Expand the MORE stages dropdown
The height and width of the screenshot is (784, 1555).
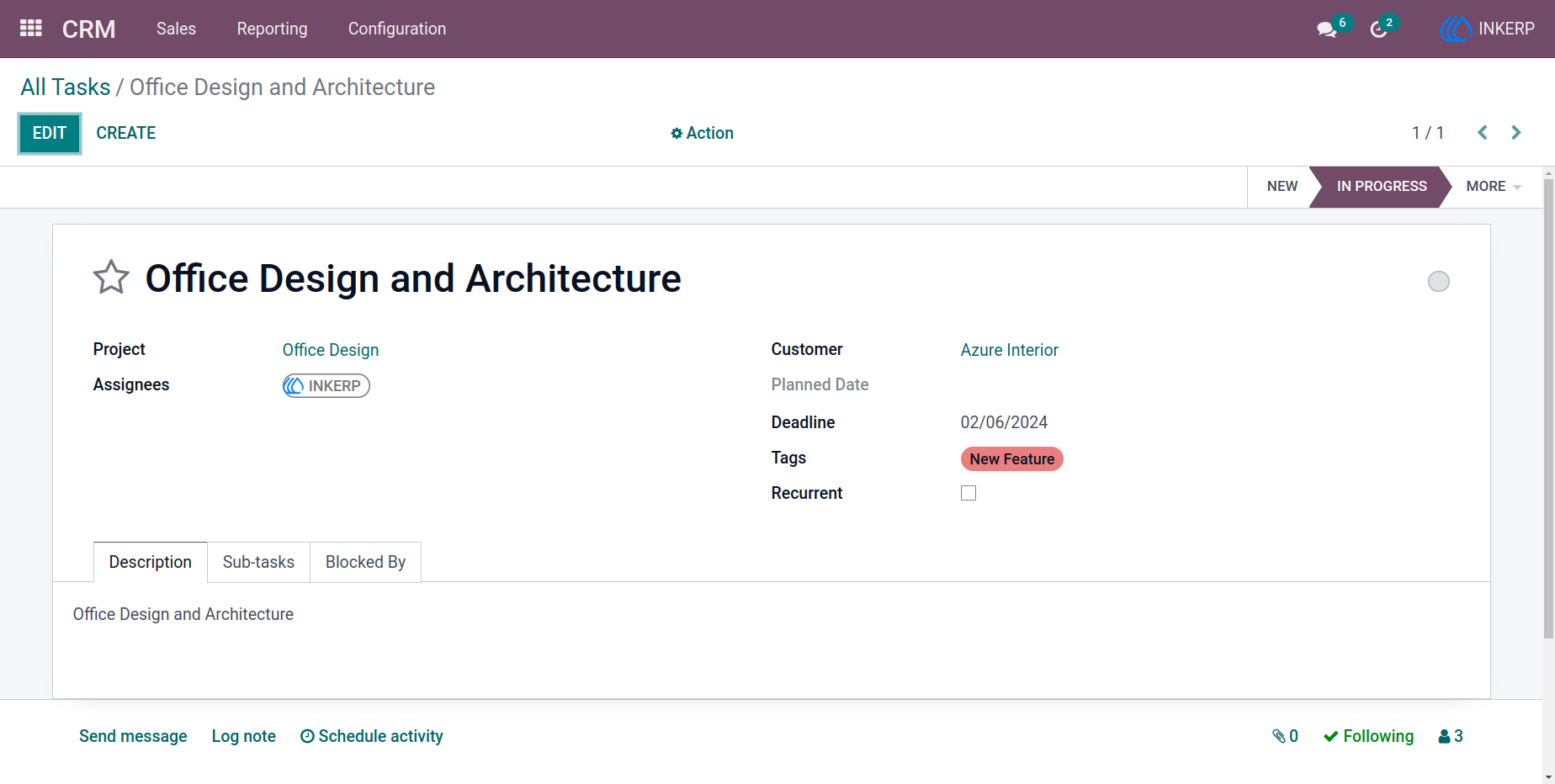[1494, 186]
